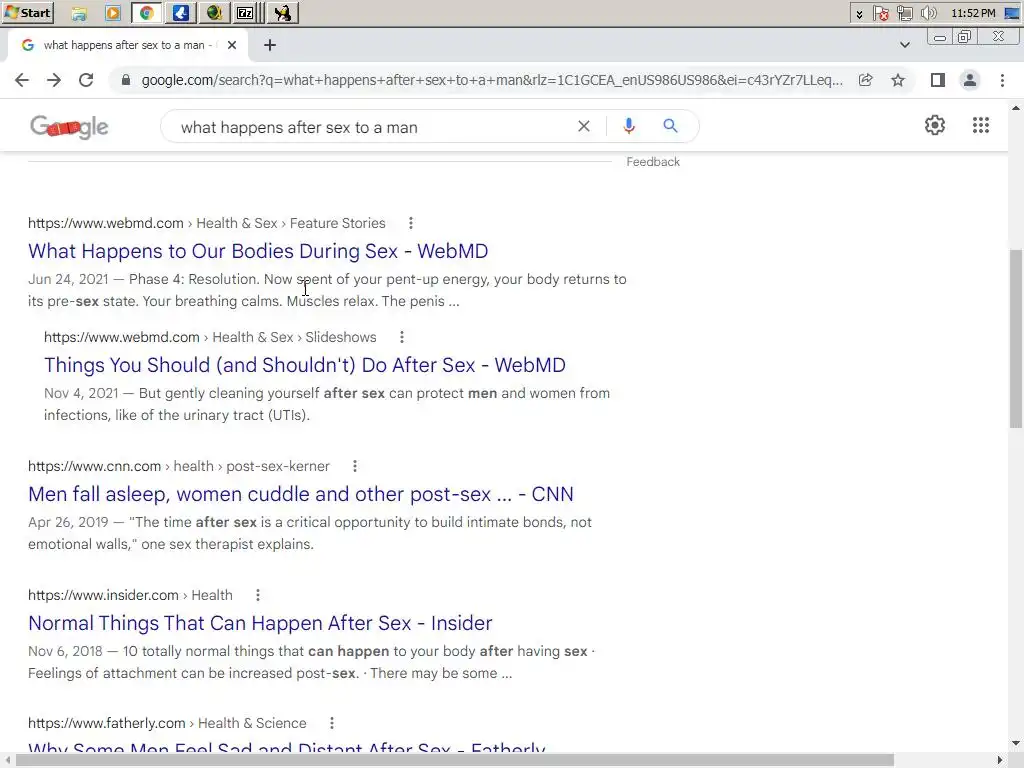Click the address bar URL

(492, 80)
